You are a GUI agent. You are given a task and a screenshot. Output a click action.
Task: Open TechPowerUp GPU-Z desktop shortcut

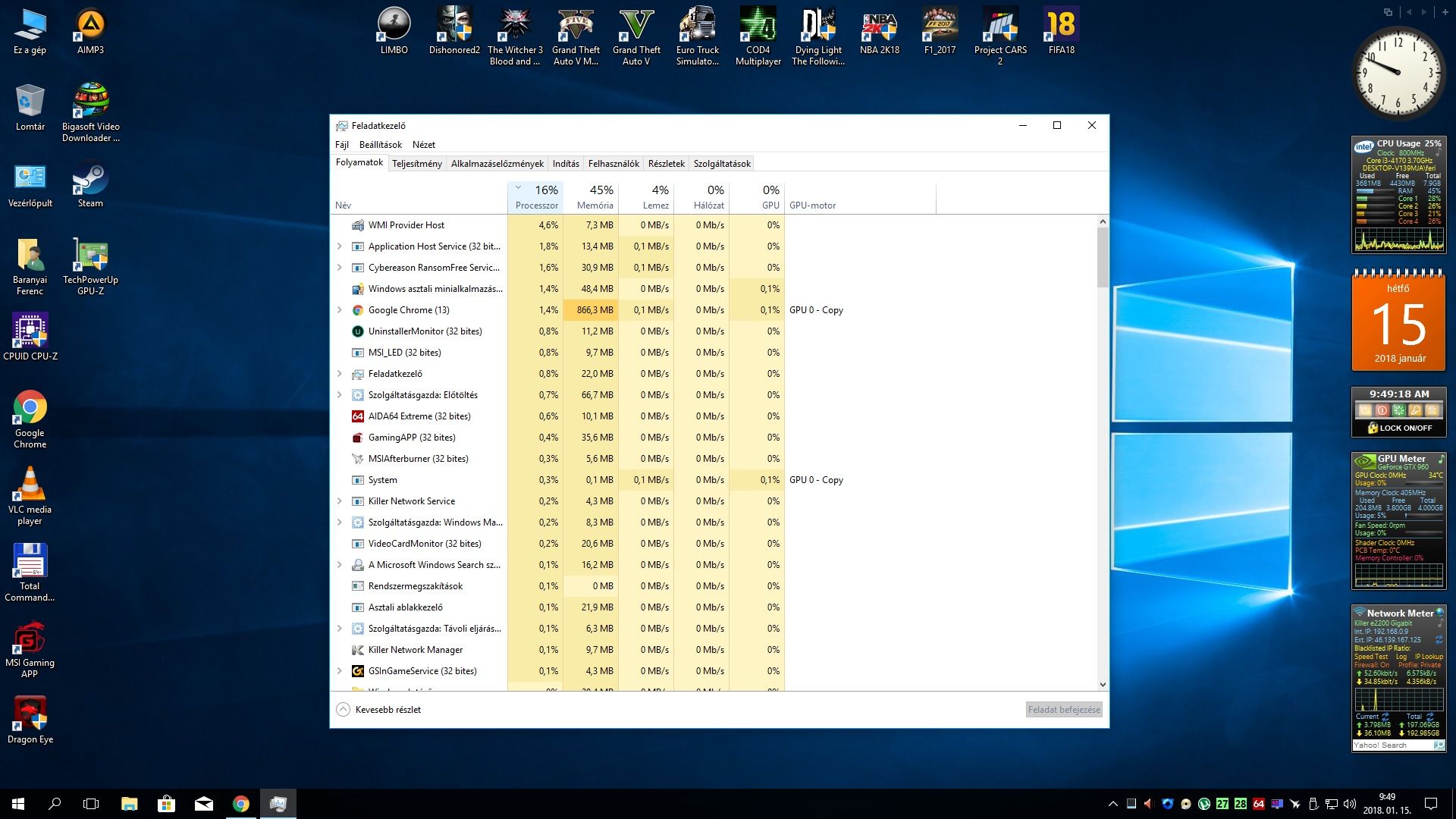(90, 256)
